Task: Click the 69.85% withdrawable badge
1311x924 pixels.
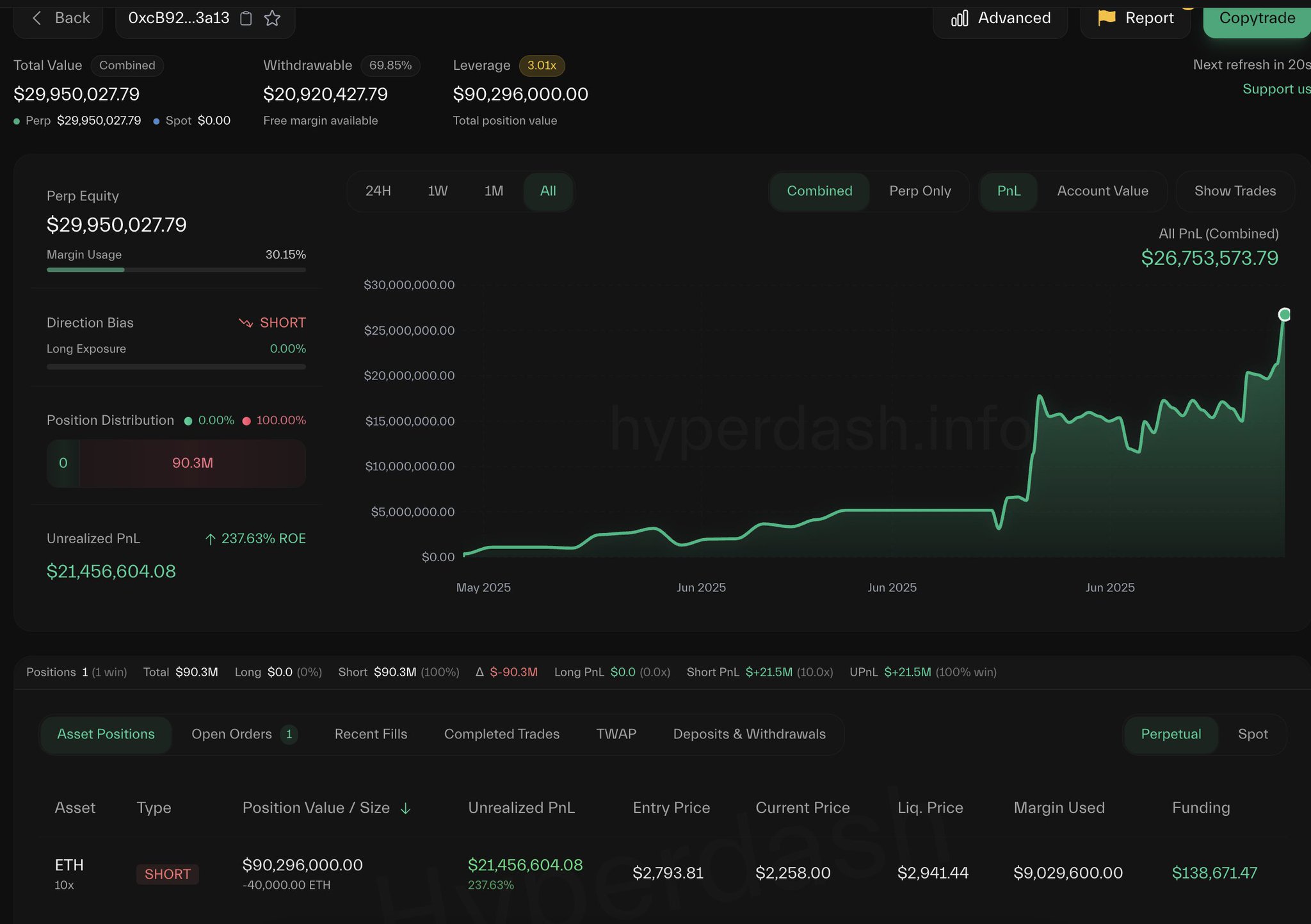Action: click(x=390, y=65)
